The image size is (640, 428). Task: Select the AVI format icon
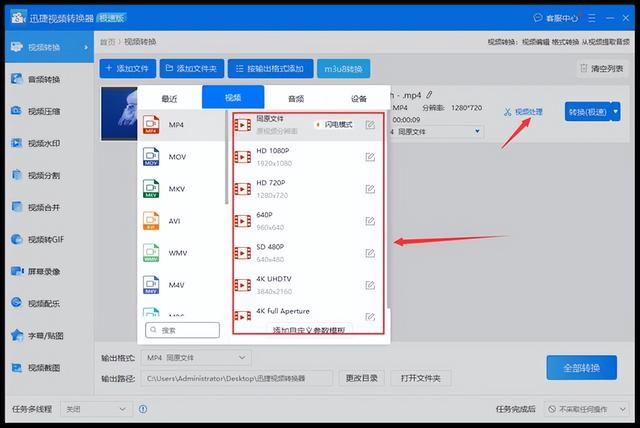click(151, 221)
